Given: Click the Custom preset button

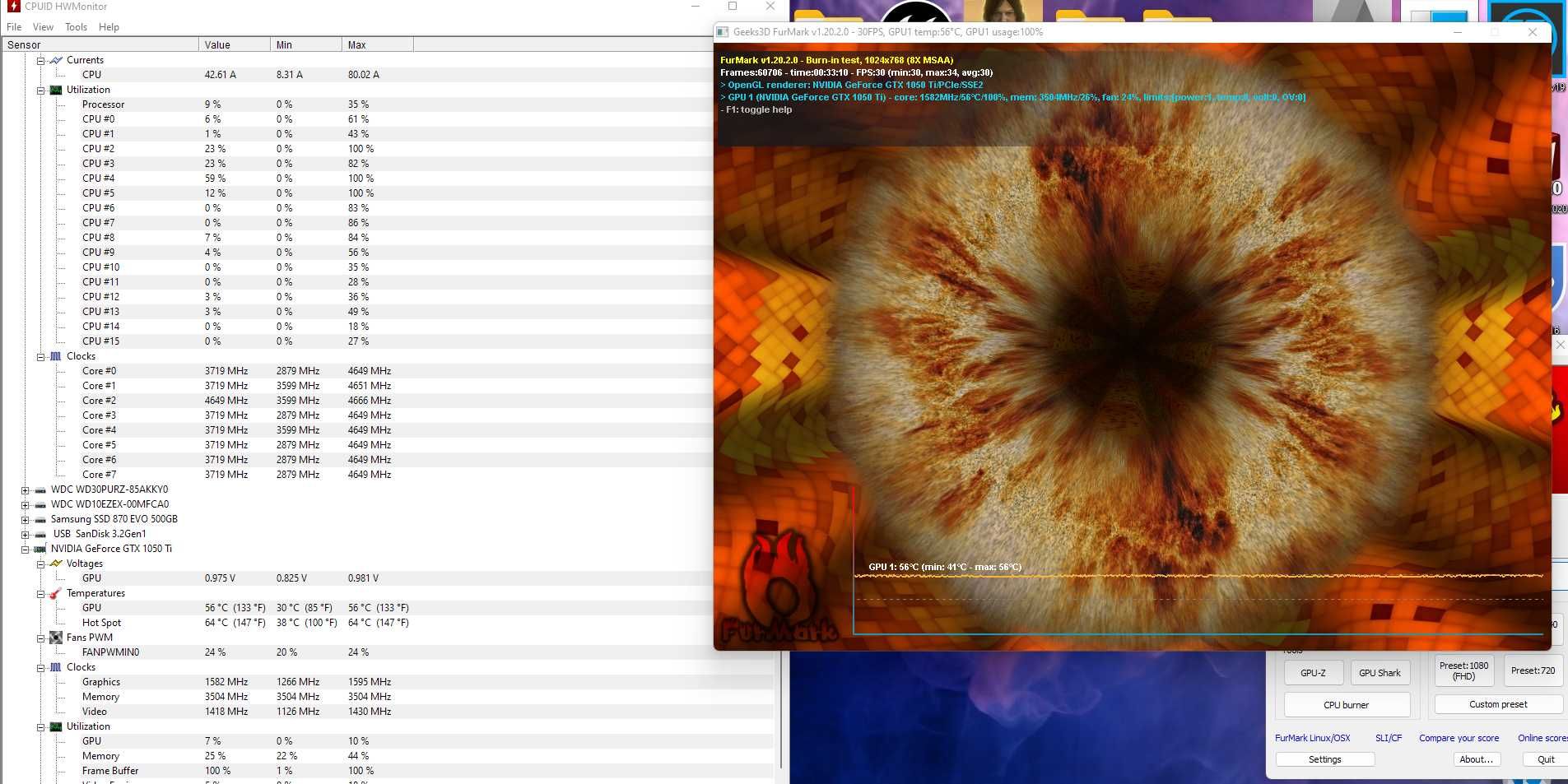Looking at the screenshot, I should point(1498,704).
